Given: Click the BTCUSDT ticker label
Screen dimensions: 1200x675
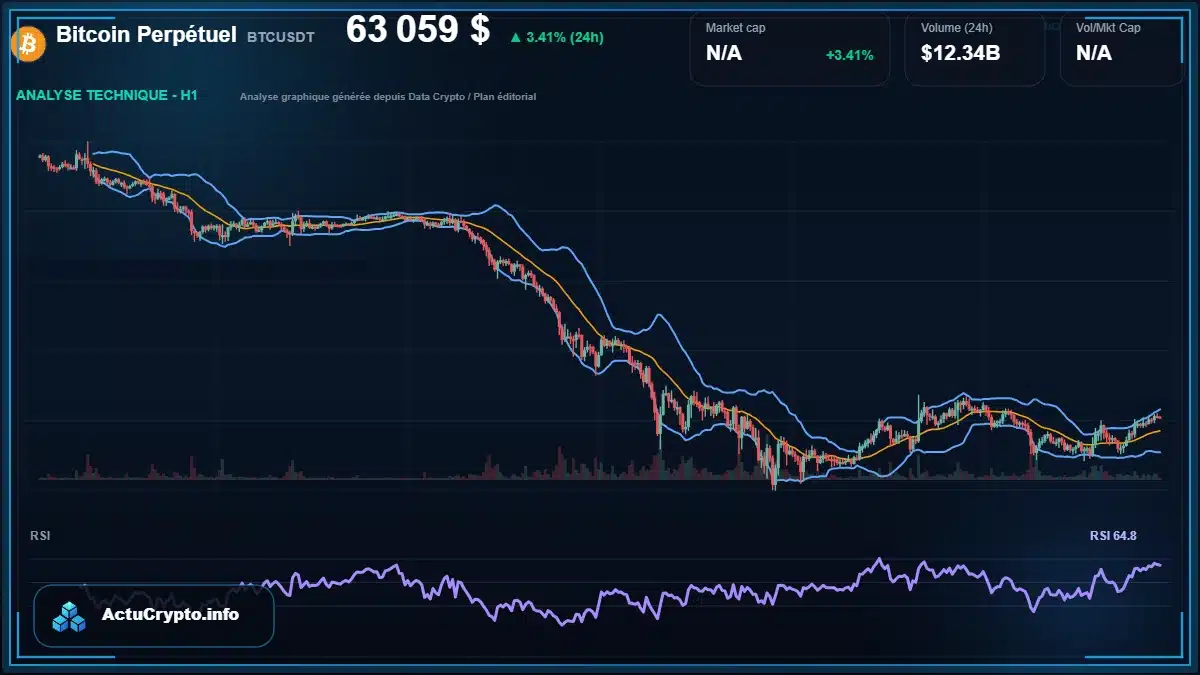Looking at the screenshot, I should click(x=280, y=37).
